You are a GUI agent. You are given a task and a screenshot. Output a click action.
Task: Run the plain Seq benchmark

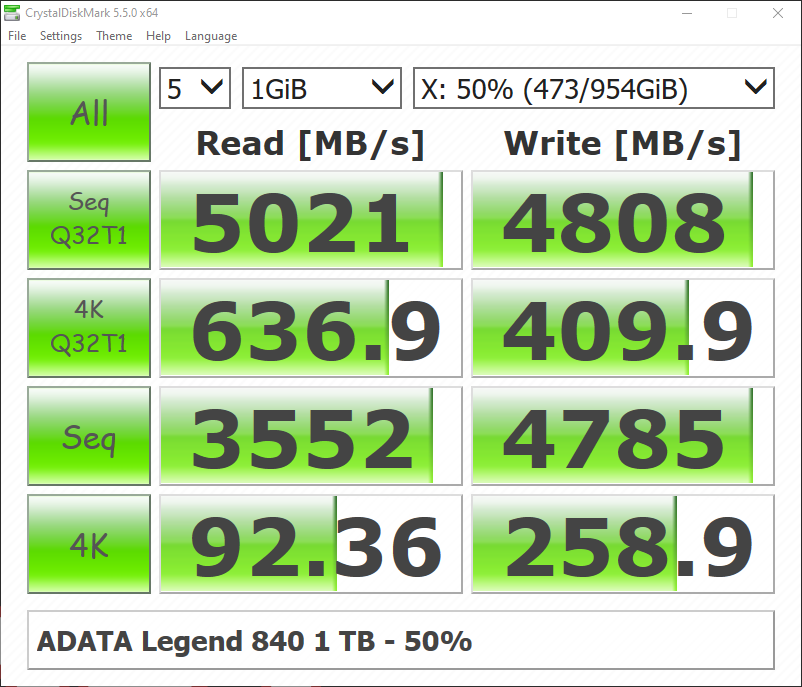point(89,436)
